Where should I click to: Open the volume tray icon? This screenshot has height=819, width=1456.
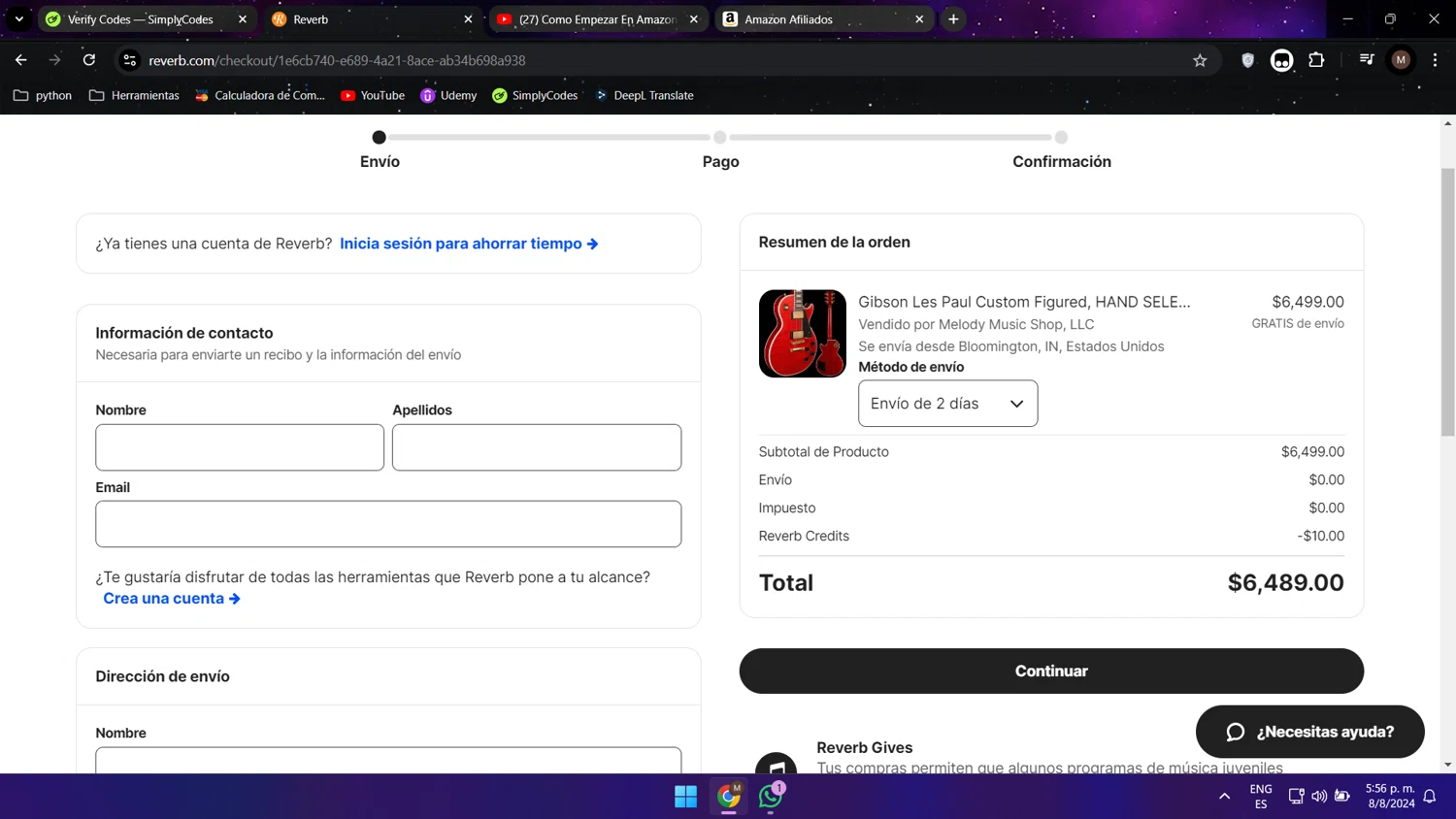[1319, 797]
